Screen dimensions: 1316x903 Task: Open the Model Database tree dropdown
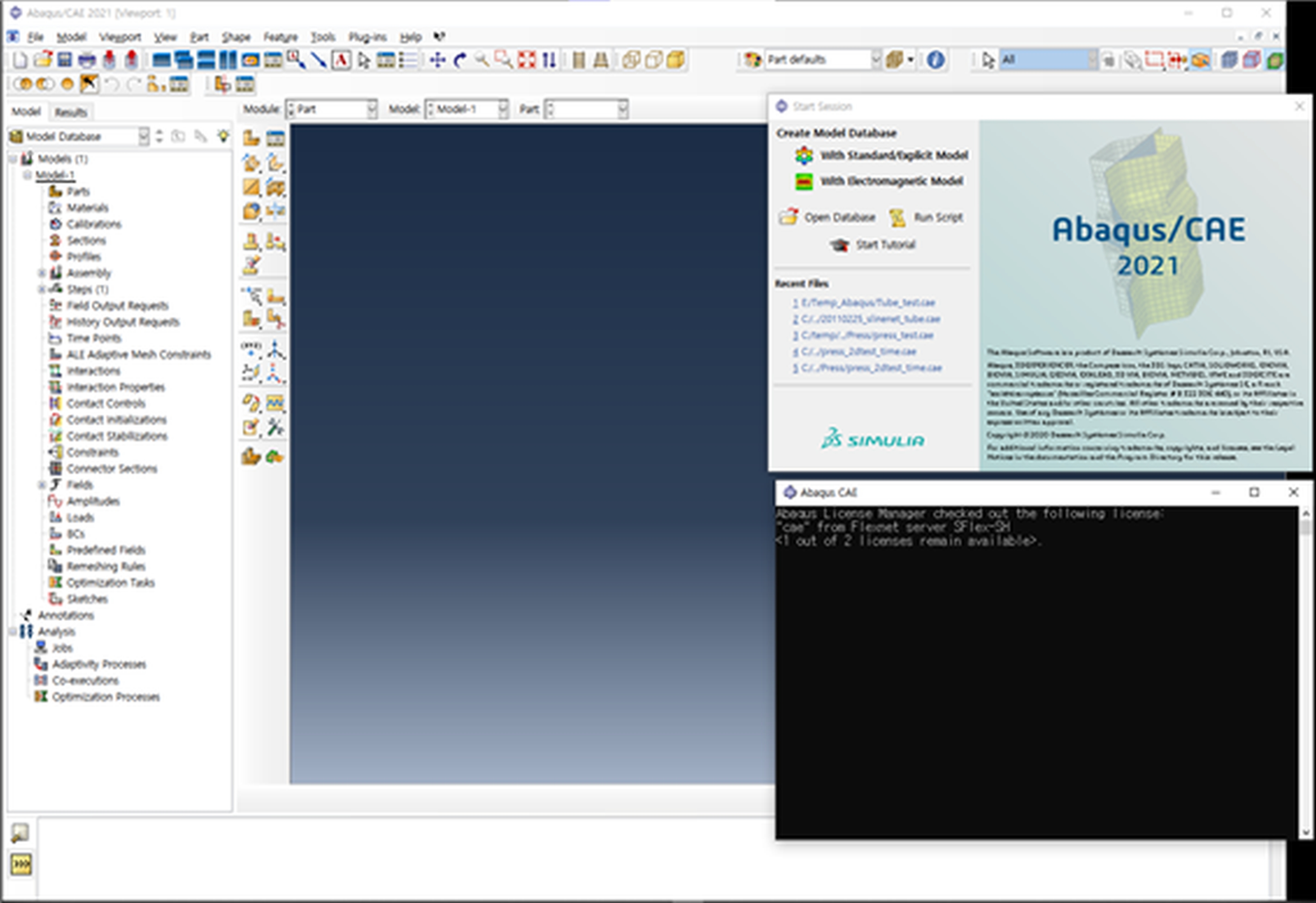point(79,136)
